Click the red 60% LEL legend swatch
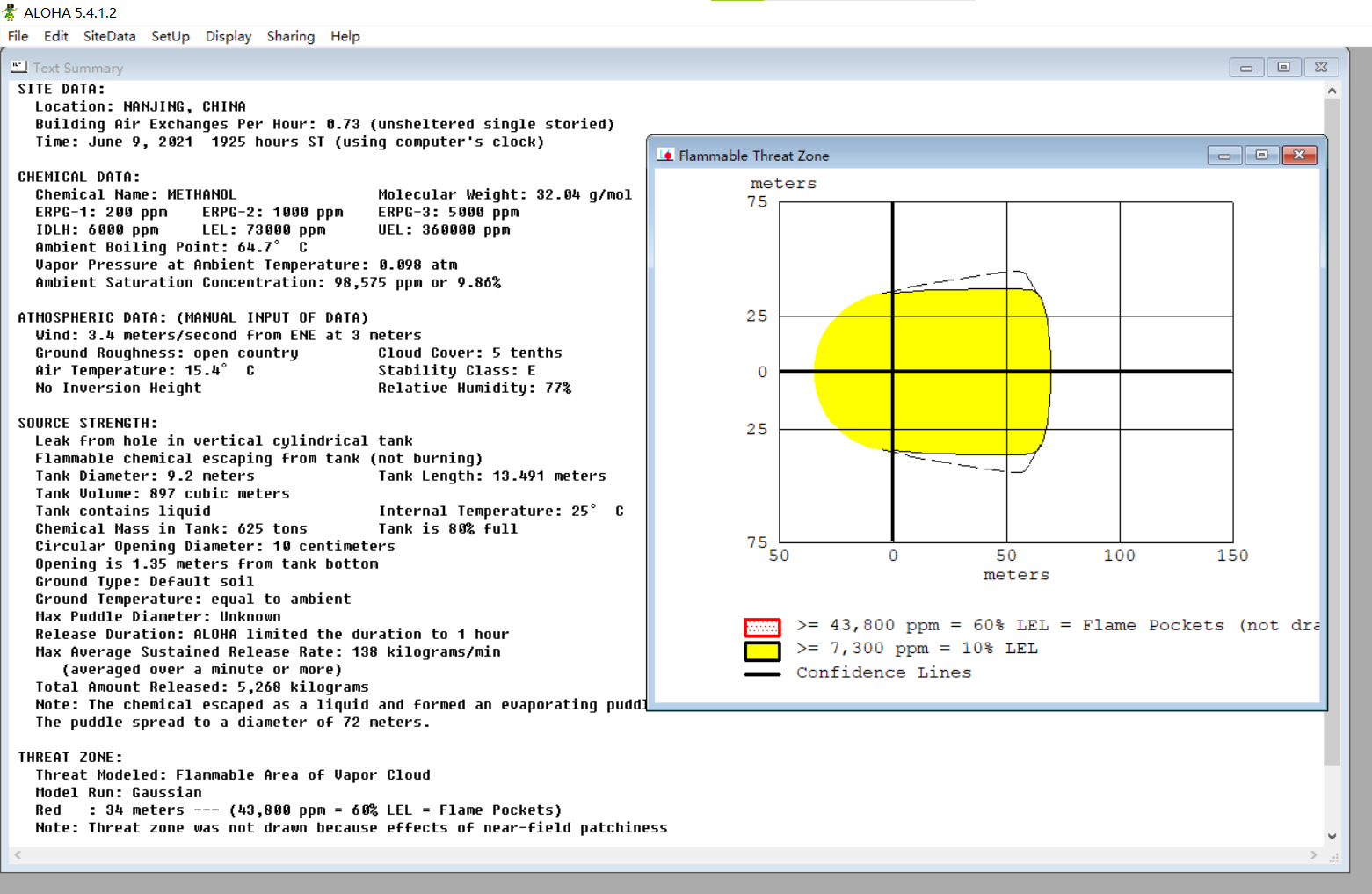The image size is (1372, 894). pyautogui.click(x=762, y=627)
